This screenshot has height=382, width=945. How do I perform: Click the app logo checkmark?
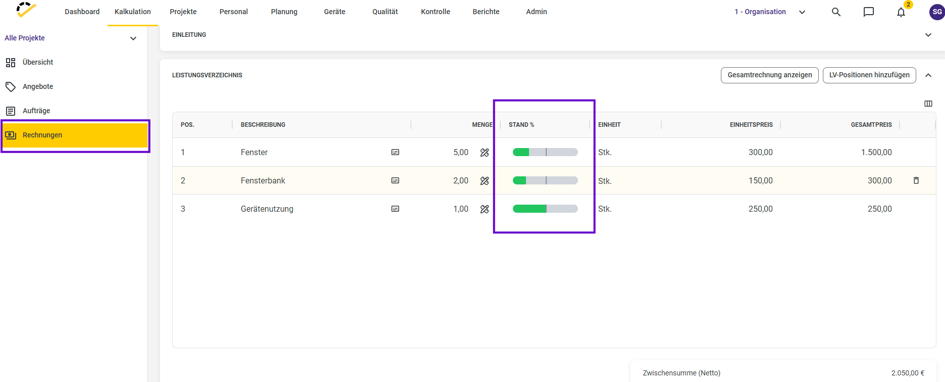point(27,10)
